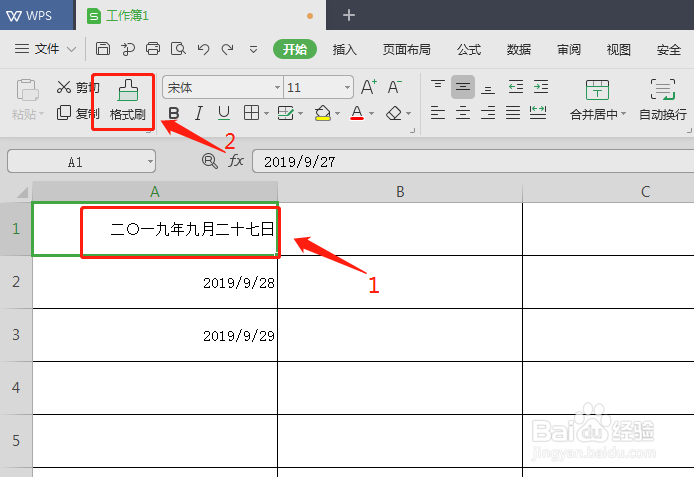
Task: Center text horizontally
Action: tap(463, 113)
